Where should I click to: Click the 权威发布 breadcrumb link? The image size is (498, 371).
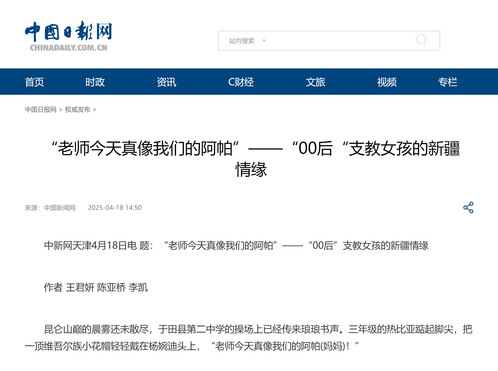click(77, 109)
